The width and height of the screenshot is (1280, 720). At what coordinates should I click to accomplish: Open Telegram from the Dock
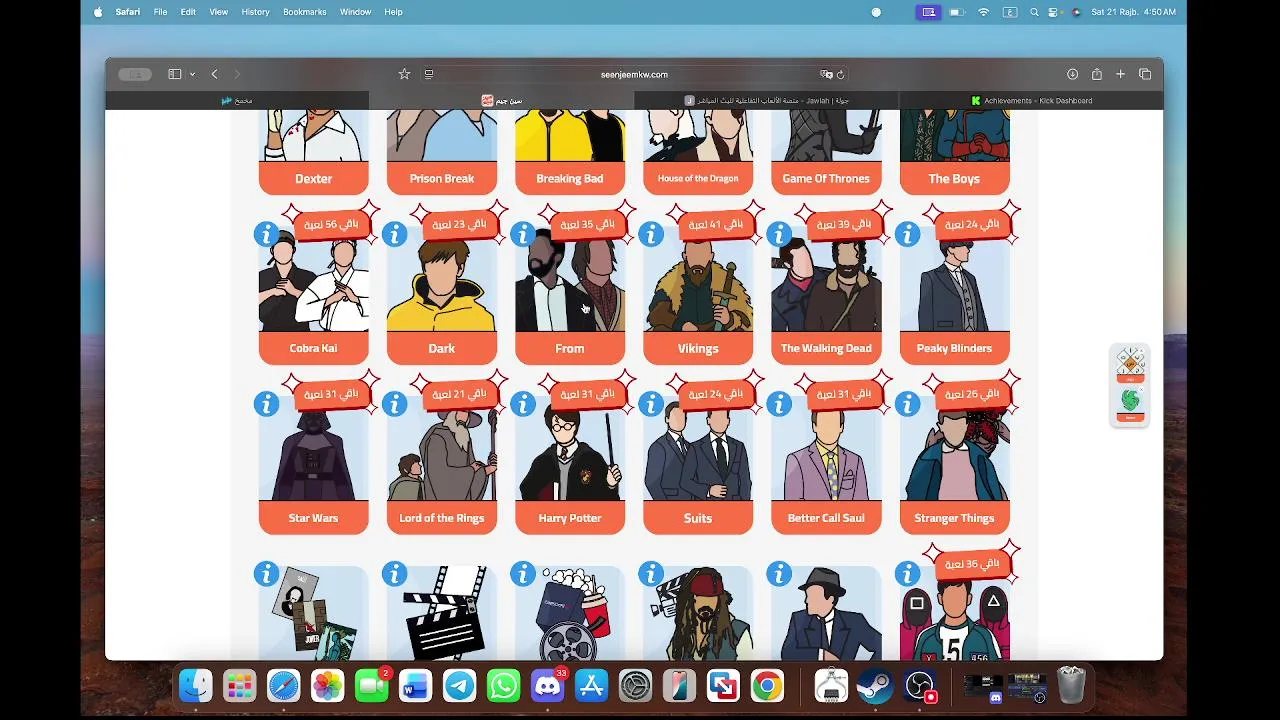click(460, 685)
